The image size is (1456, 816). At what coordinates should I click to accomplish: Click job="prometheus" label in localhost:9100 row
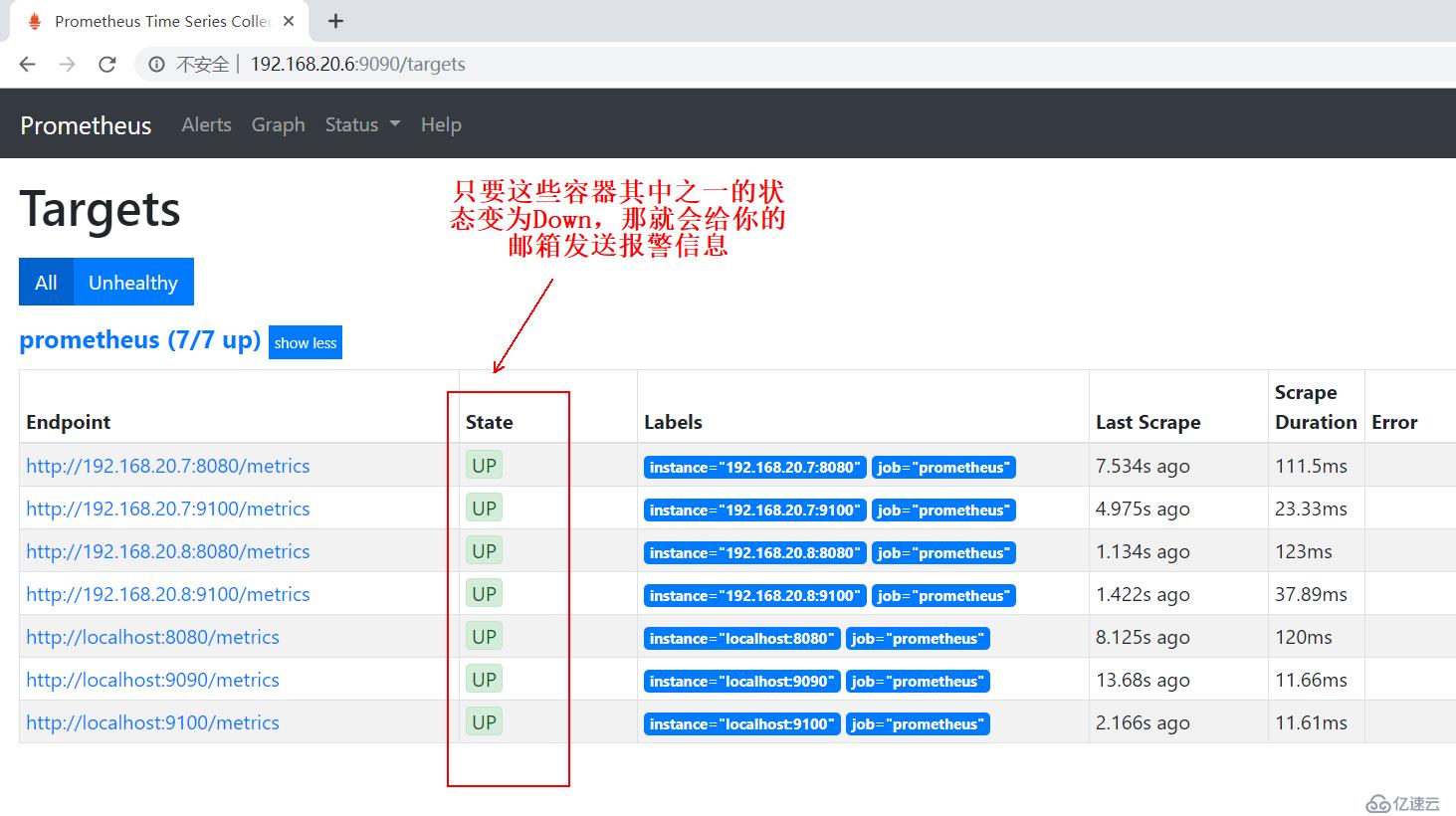918,723
